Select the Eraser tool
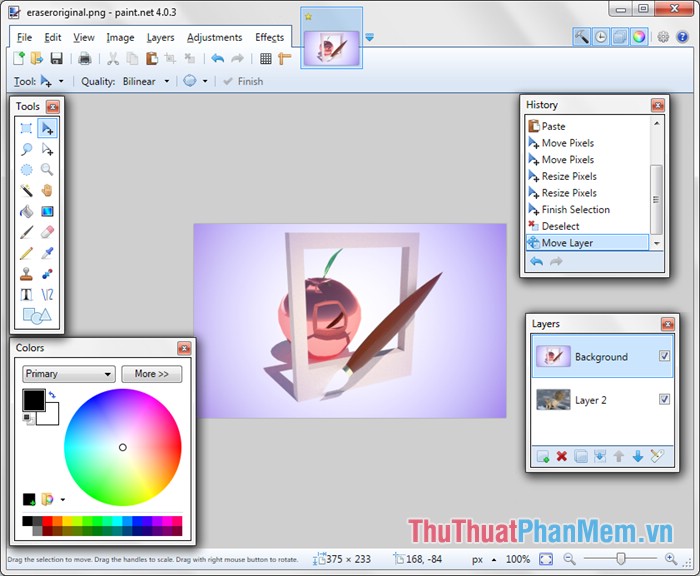 coord(47,232)
